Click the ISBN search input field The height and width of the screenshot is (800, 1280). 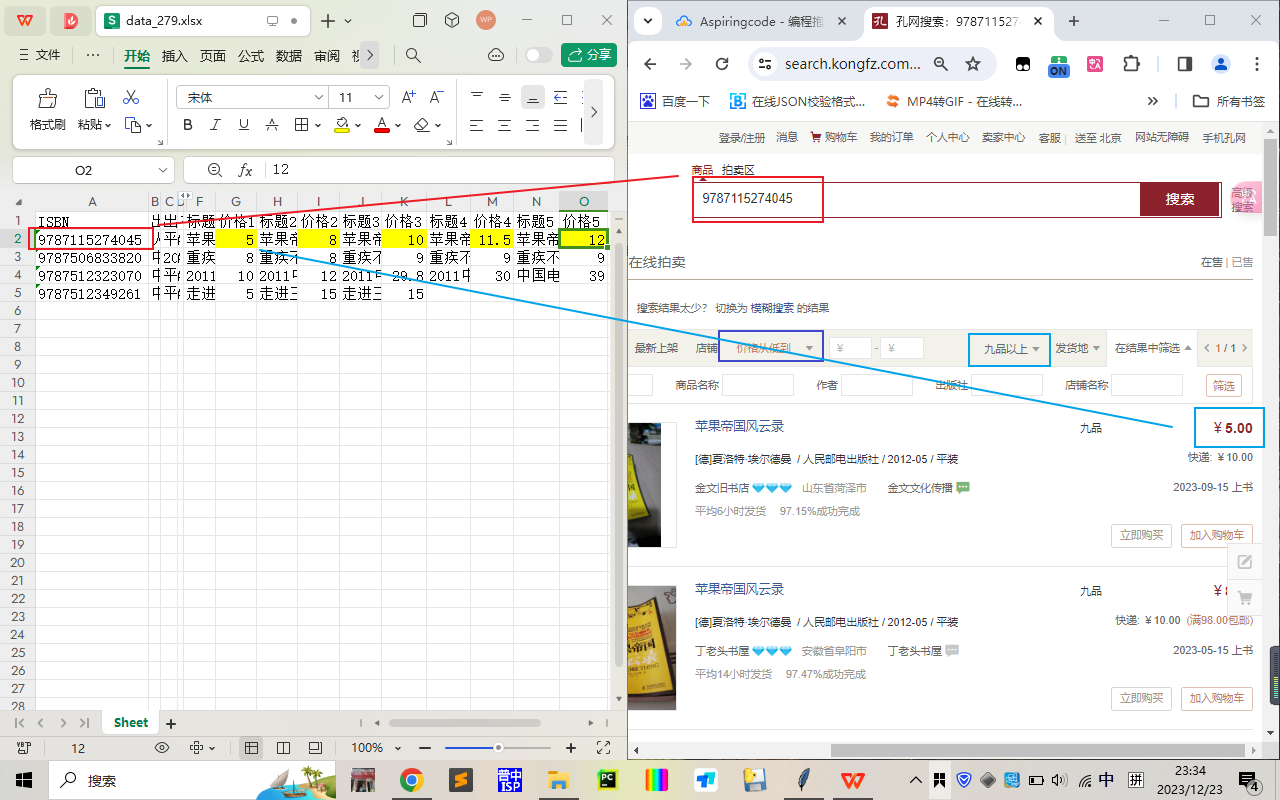(916, 199)
